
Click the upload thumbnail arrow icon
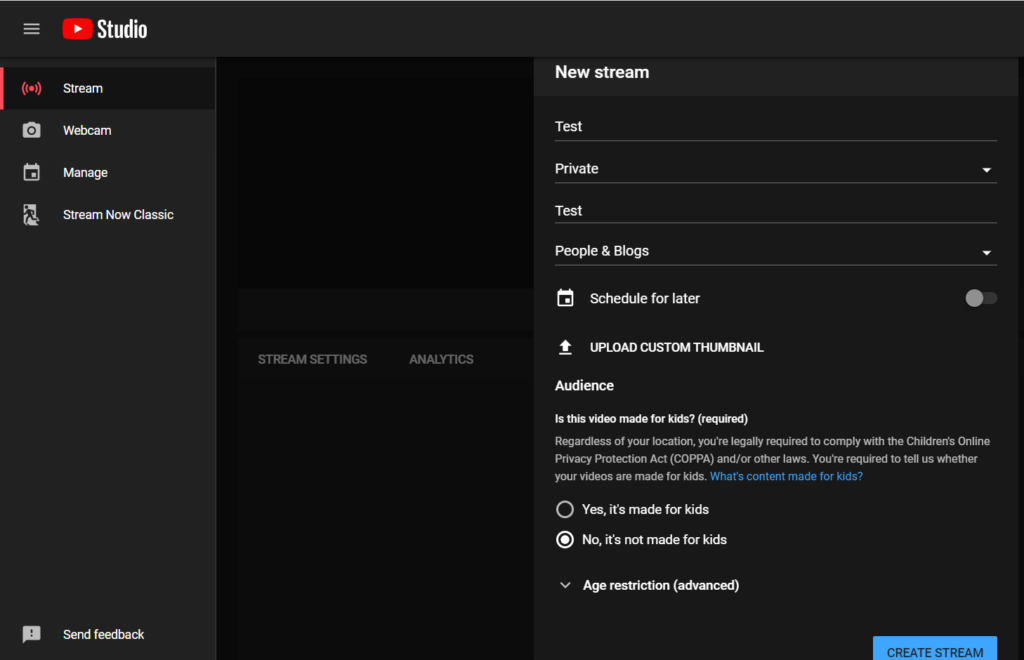point(565,347)
